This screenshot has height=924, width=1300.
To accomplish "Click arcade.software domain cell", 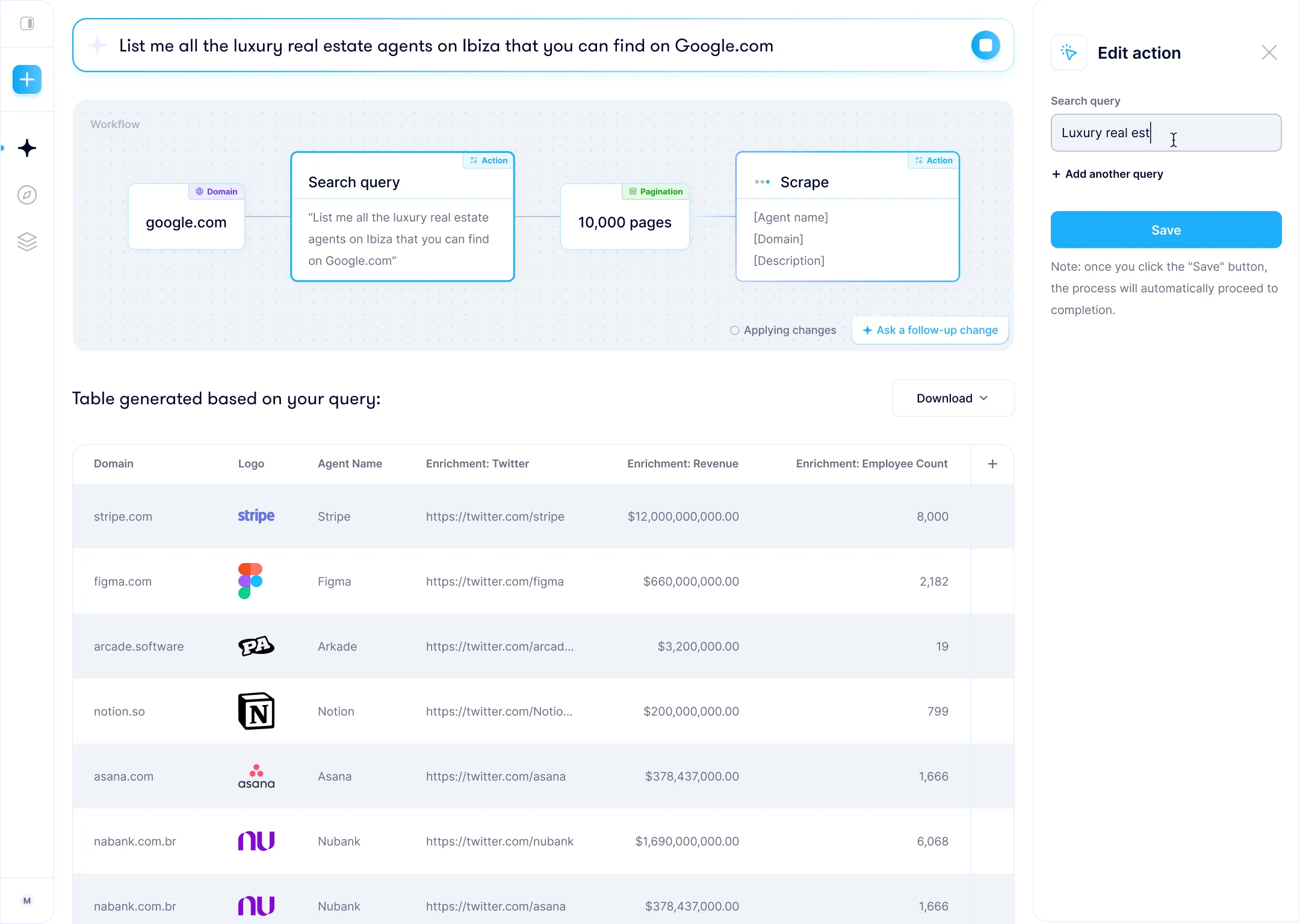I will 138,647.
